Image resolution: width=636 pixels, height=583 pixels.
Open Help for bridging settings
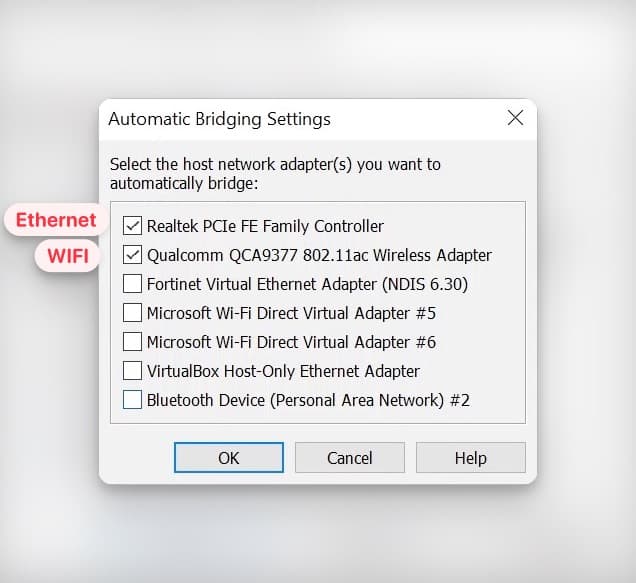pos(471,458)
